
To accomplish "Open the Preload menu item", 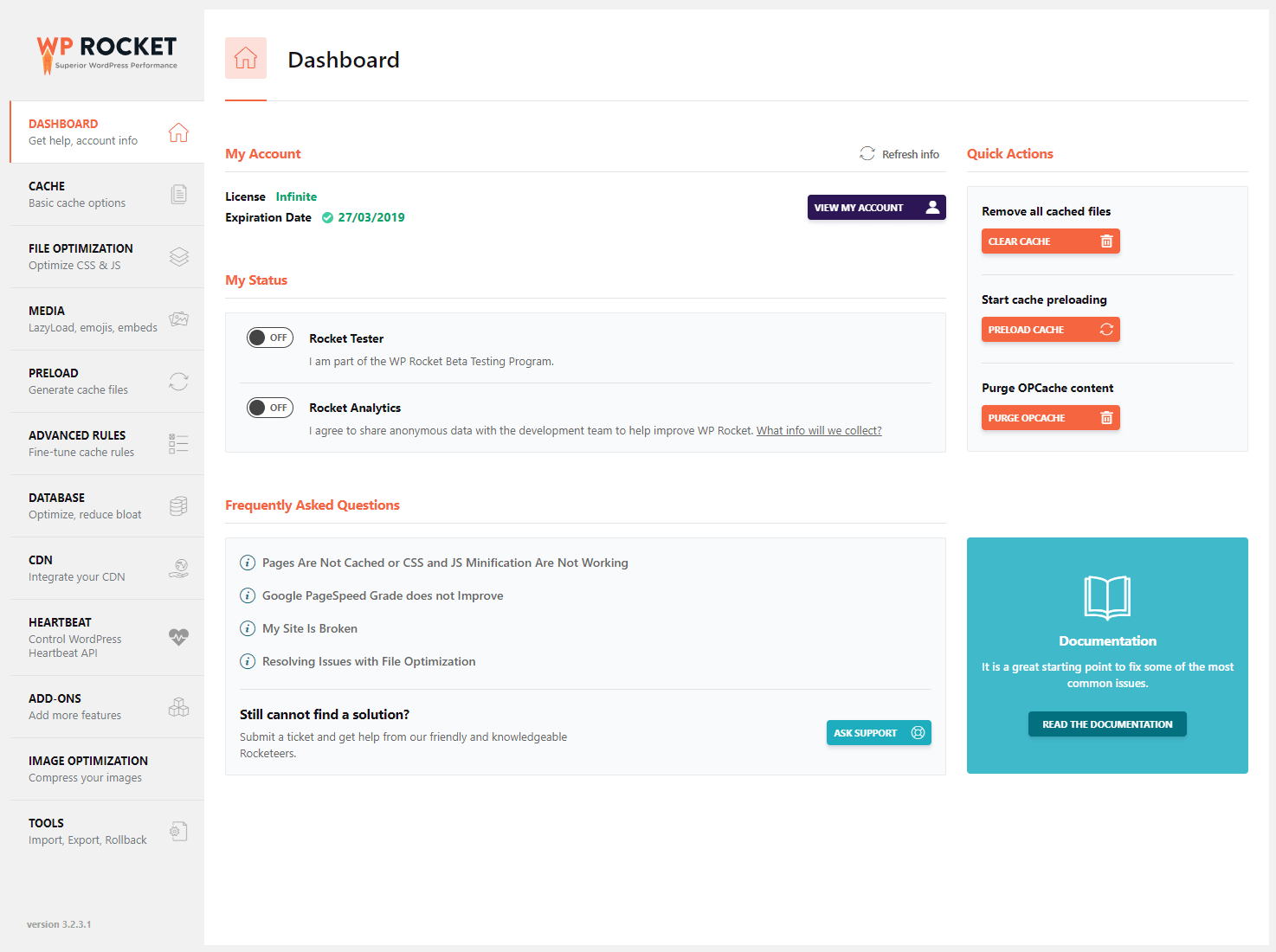I will click(107, 381).
